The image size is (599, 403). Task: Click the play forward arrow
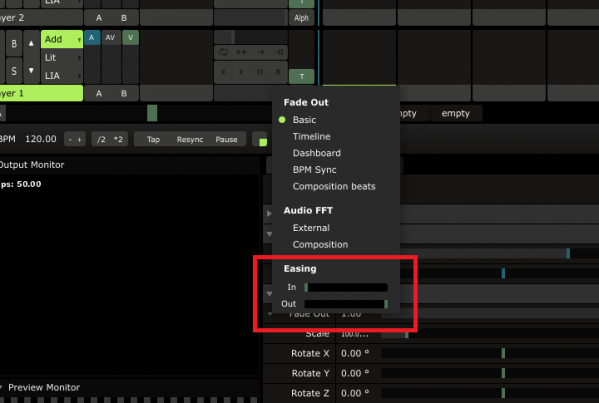tap(241, 72)
